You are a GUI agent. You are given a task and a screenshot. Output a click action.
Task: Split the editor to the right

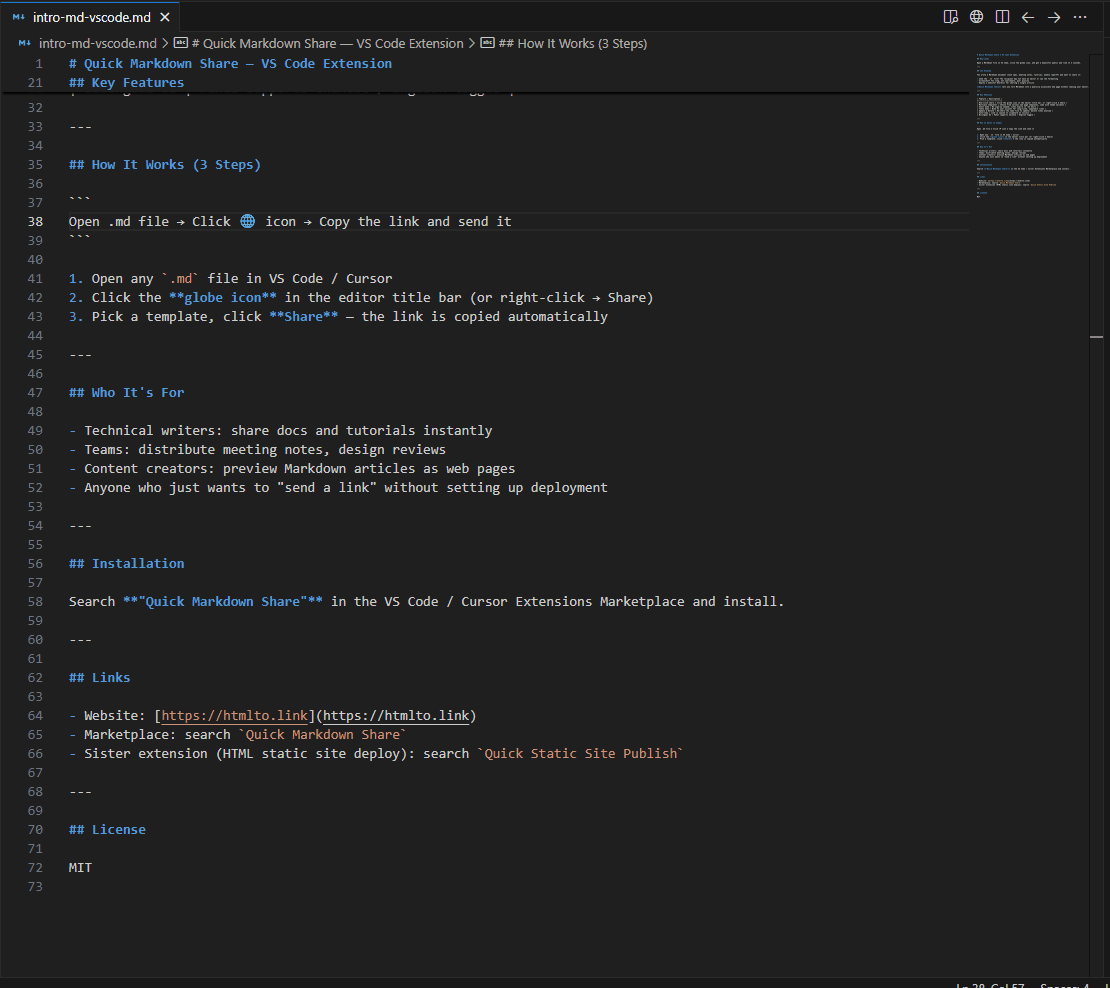[x=1002, y=17]
